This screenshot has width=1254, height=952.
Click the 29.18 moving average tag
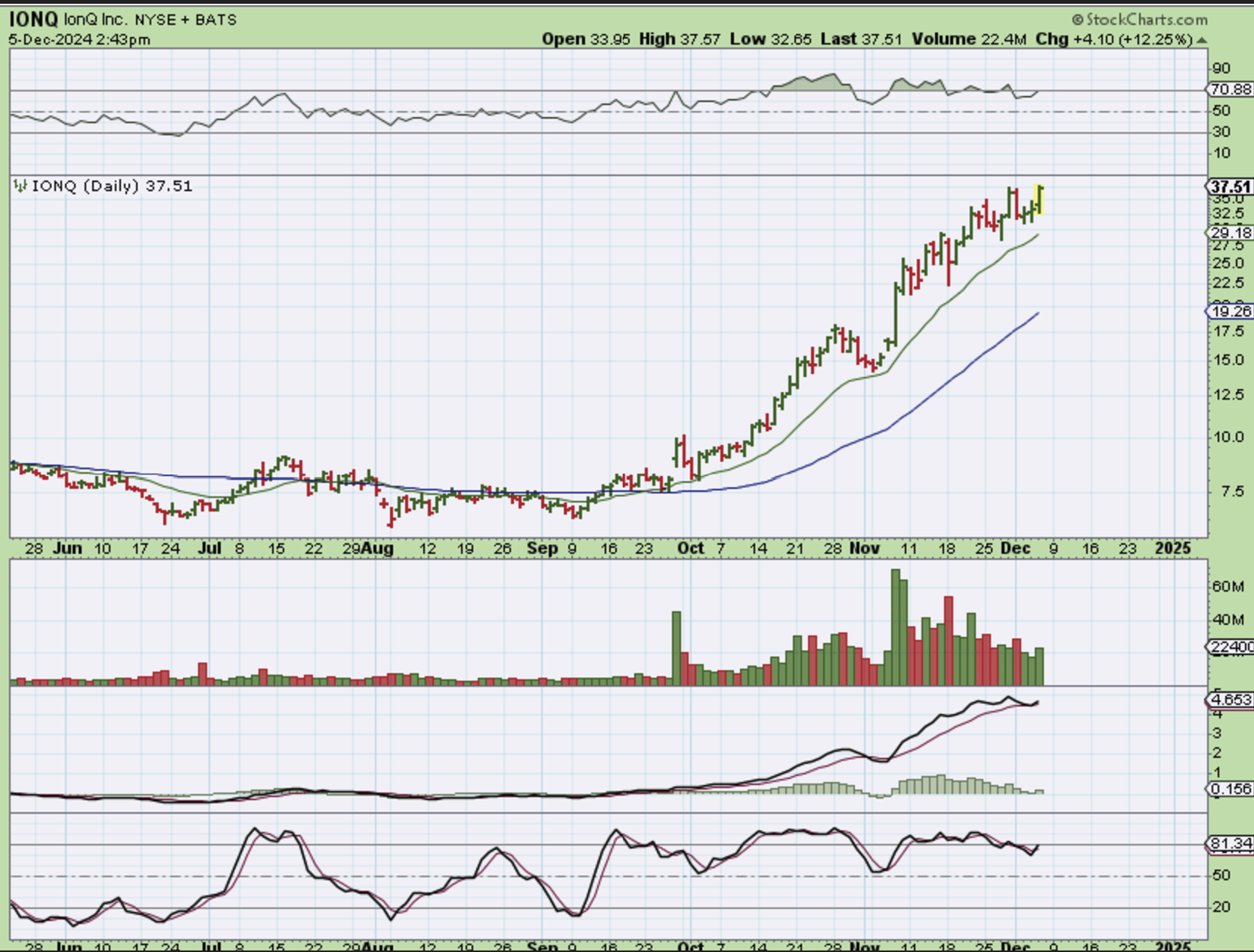coord(1230,233)
